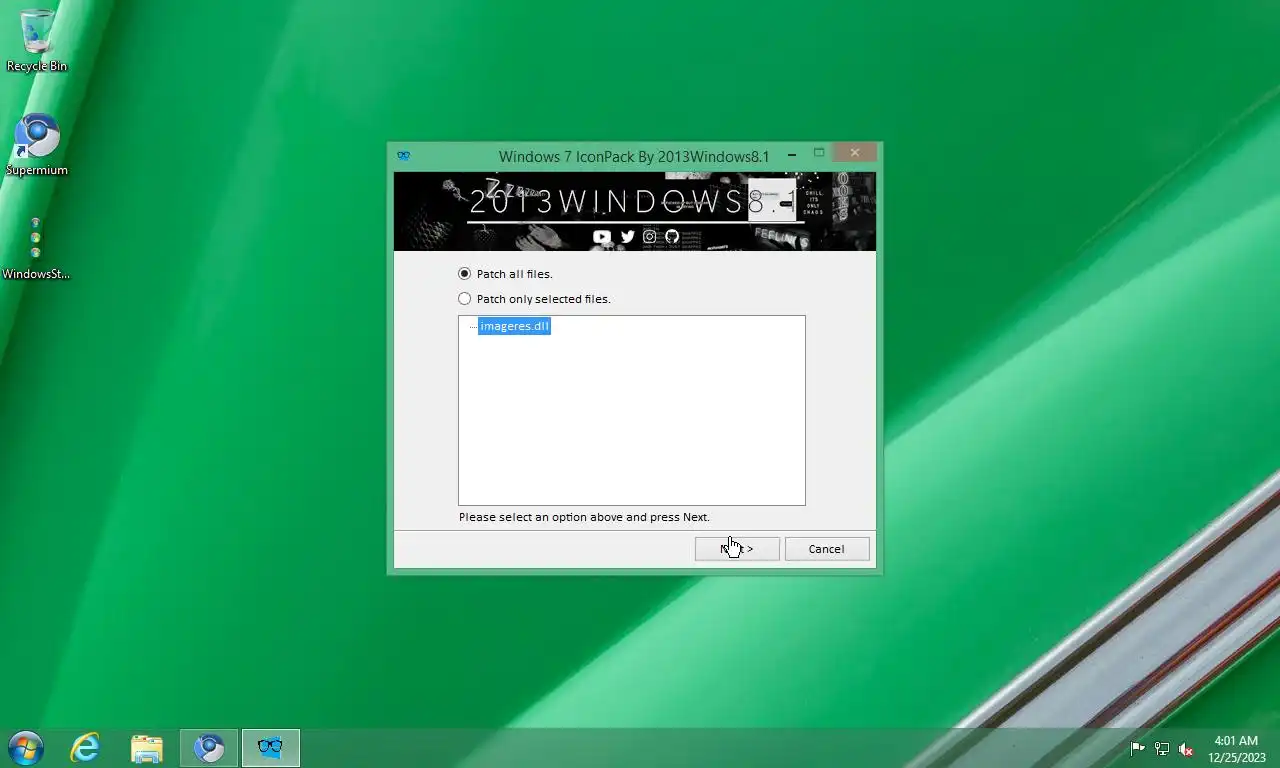Click GitHub icon in installer banner

pos(672,237)
